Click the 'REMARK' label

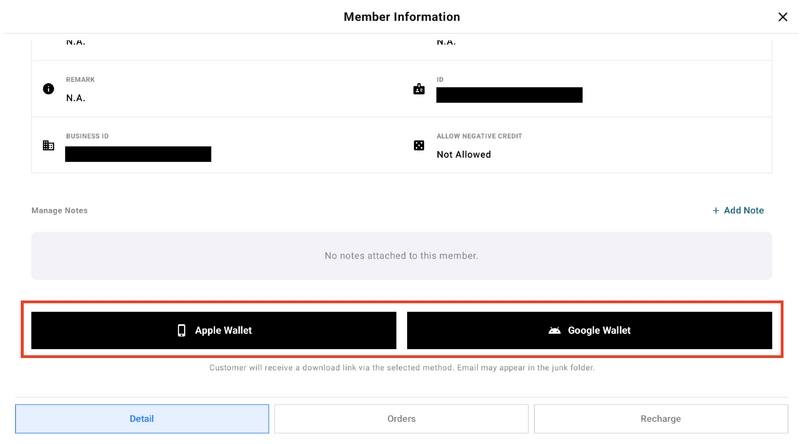[x=81, y=80]
